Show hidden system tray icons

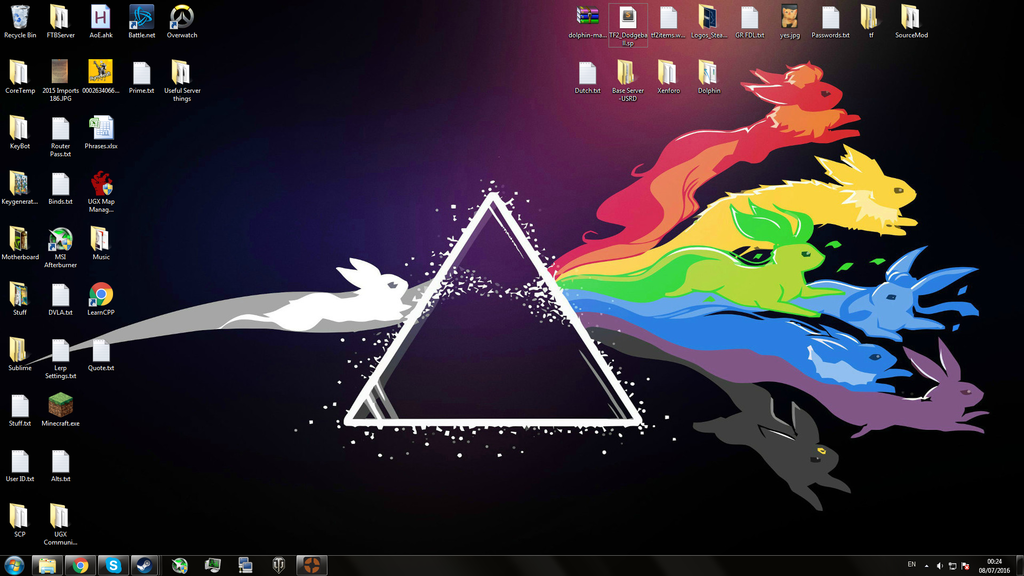(x=926, y=566)
